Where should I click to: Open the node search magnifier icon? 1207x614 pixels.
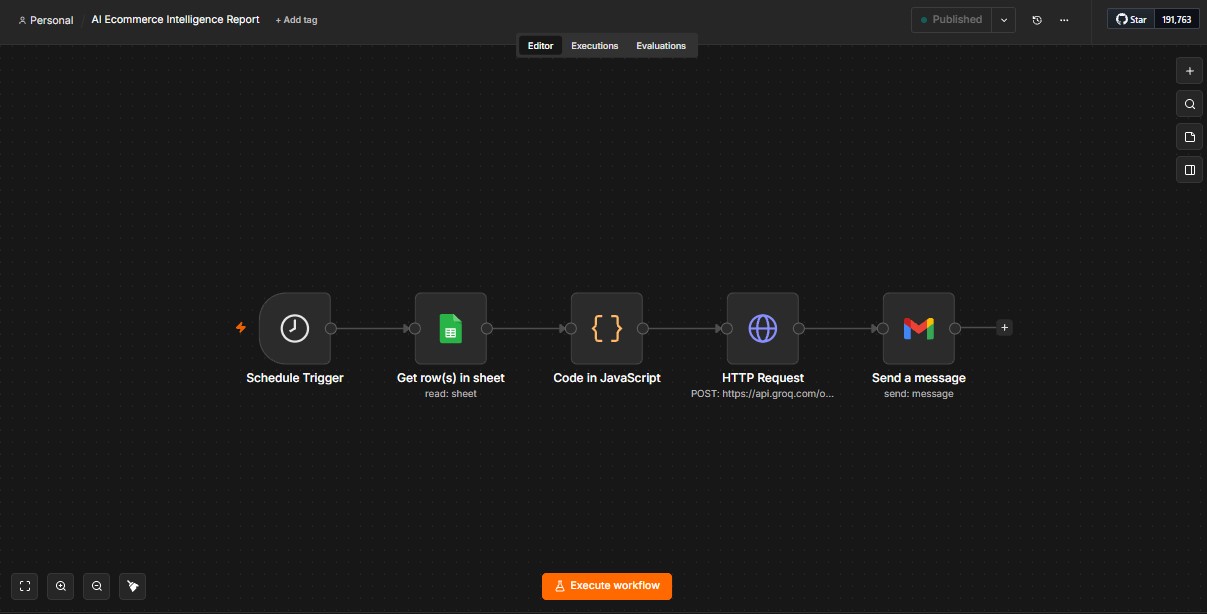1189,104
